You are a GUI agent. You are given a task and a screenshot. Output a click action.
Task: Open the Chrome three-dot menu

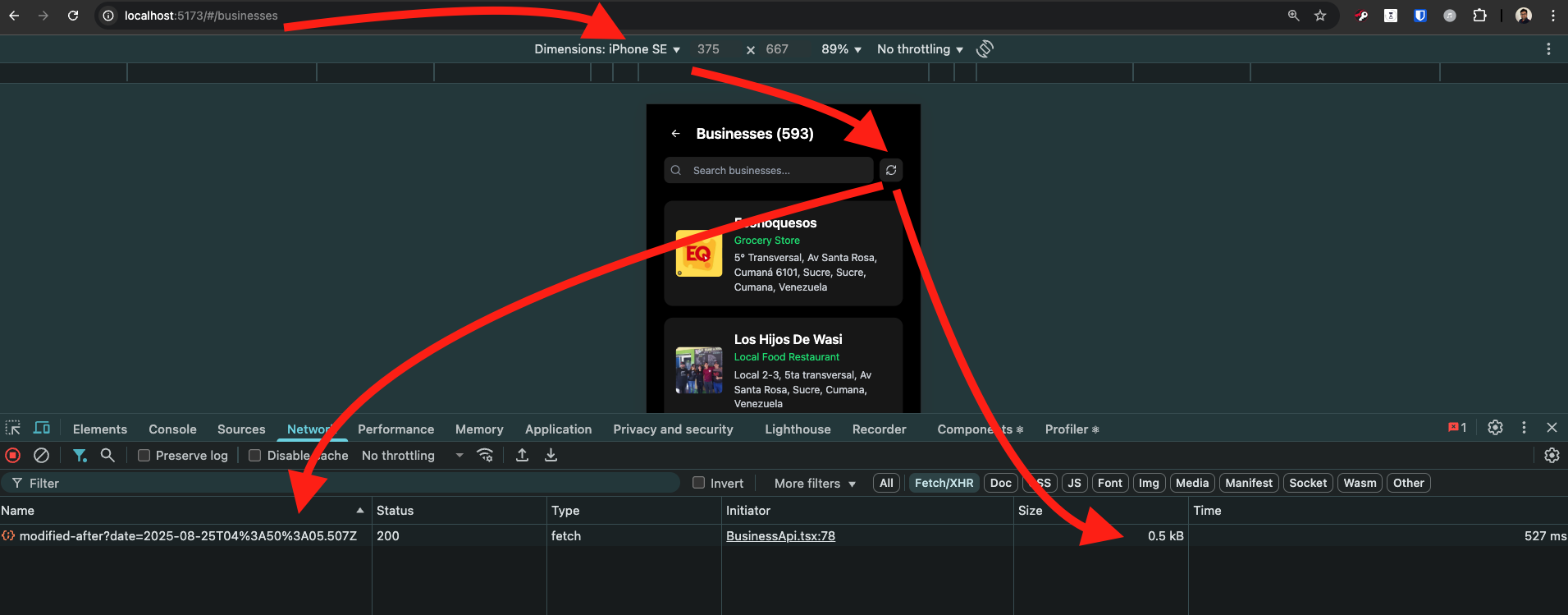[x=1553, y=16]
